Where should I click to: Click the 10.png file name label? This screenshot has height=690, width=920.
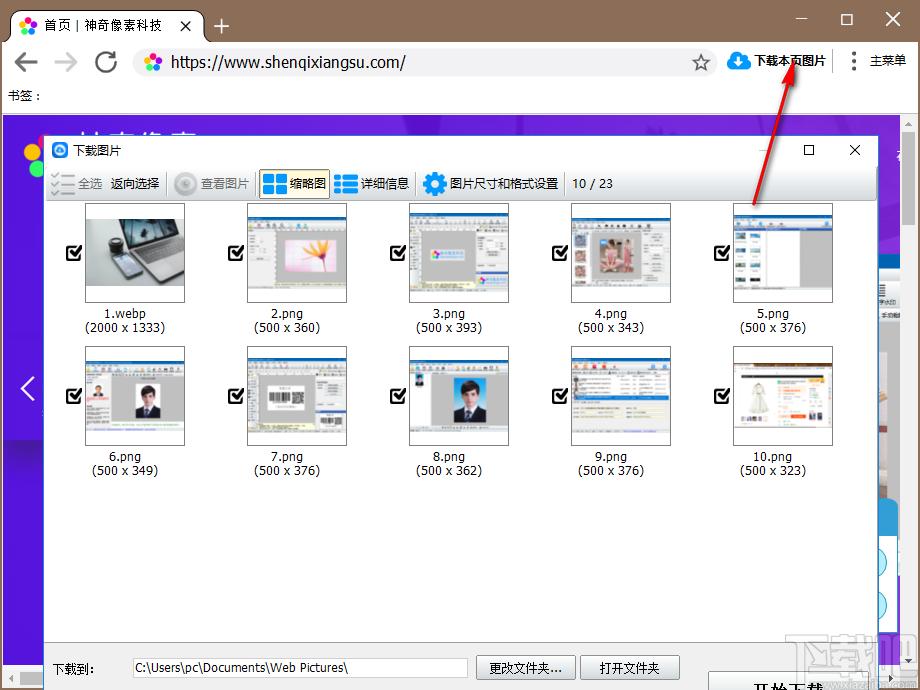[x=773, y=456]
